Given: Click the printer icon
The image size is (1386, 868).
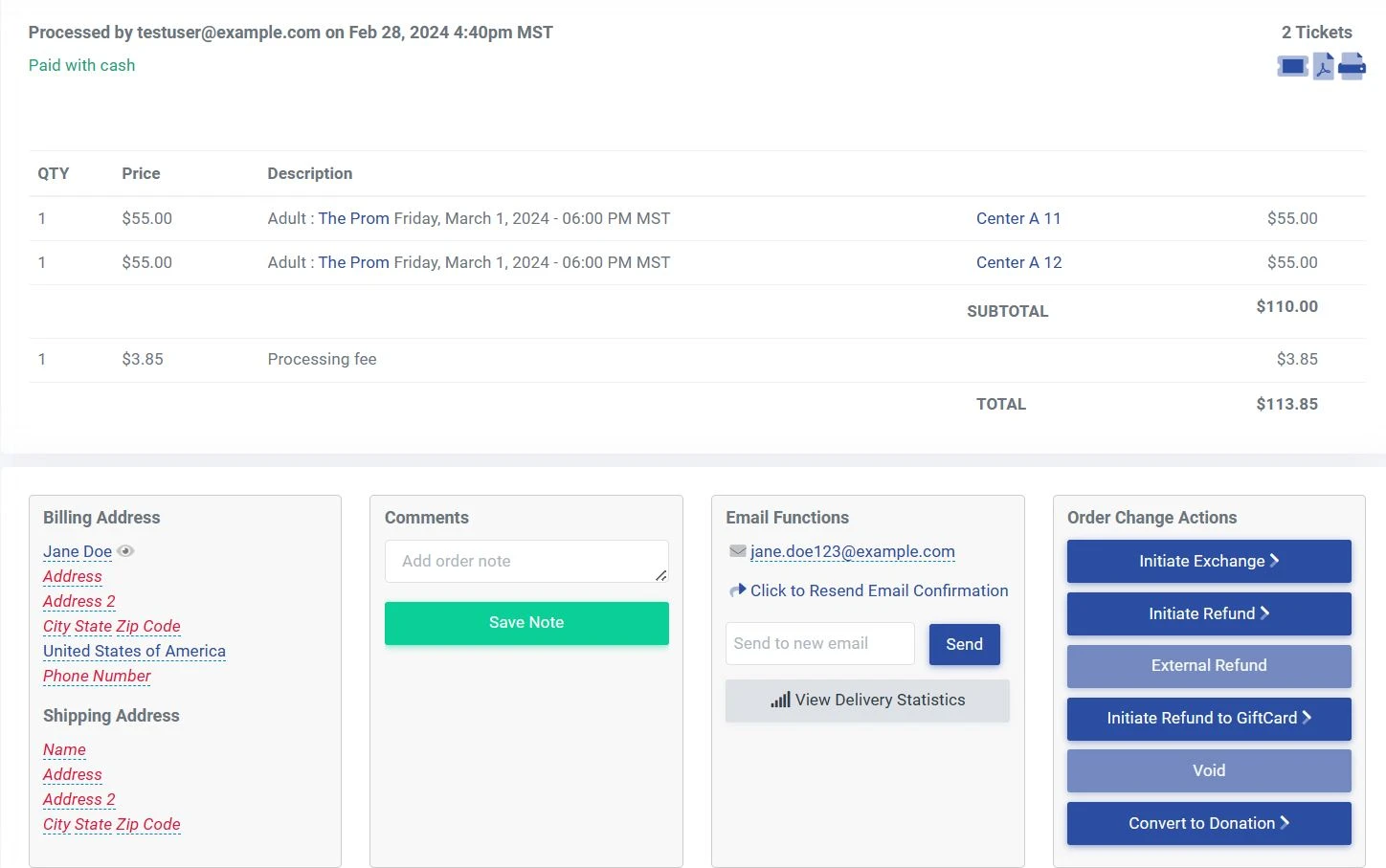Looking at the screenshot, I should 1352,66.
